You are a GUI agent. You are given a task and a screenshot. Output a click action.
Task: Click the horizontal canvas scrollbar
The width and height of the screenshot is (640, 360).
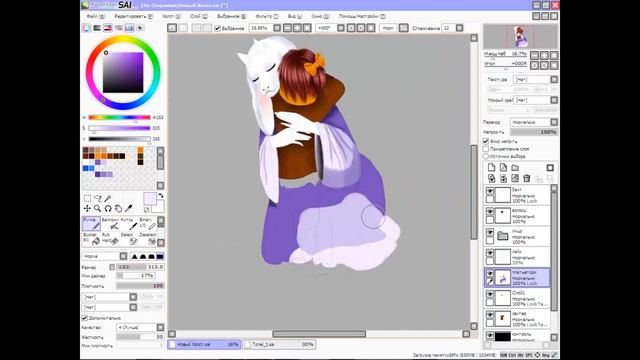tap(319, 334)
